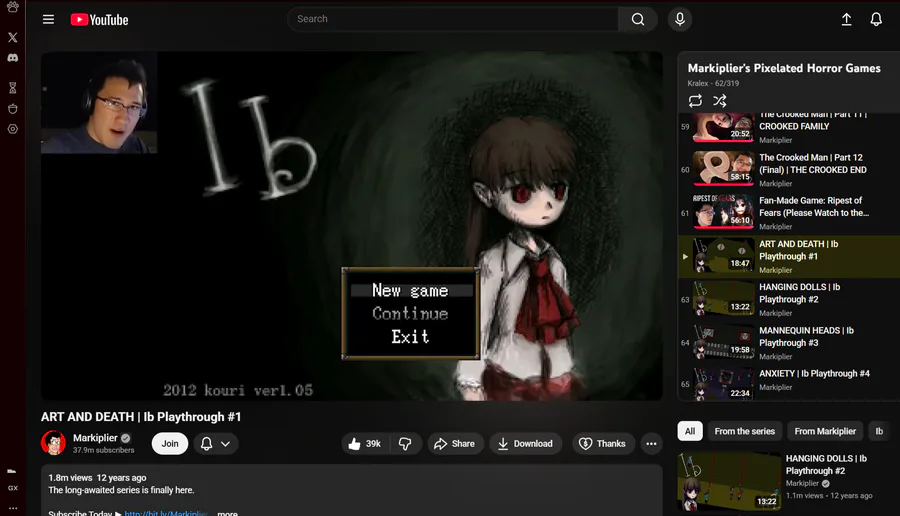
Task: Play 'Fan-Made Game: Ripest of Fears' playlist item
Action: point(789,213)
